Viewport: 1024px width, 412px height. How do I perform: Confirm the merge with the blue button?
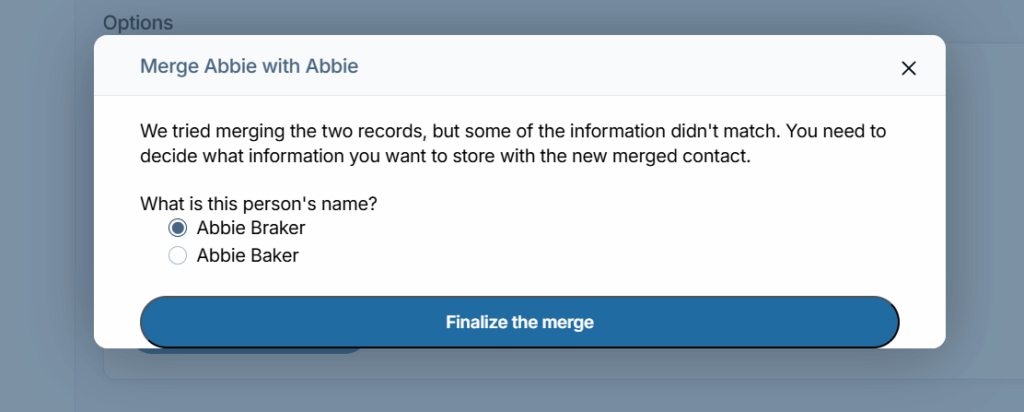coord(519,322)
